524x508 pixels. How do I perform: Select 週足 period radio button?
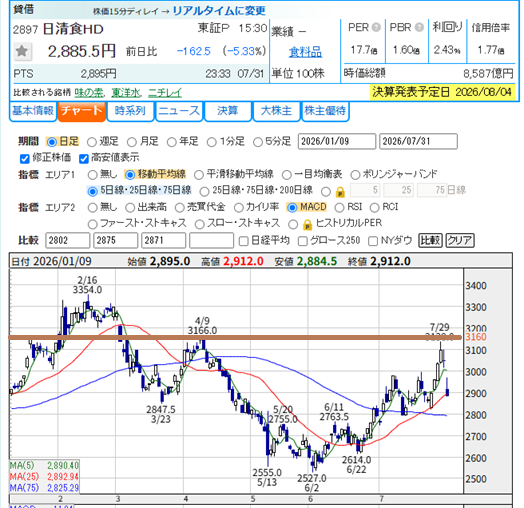92,142
